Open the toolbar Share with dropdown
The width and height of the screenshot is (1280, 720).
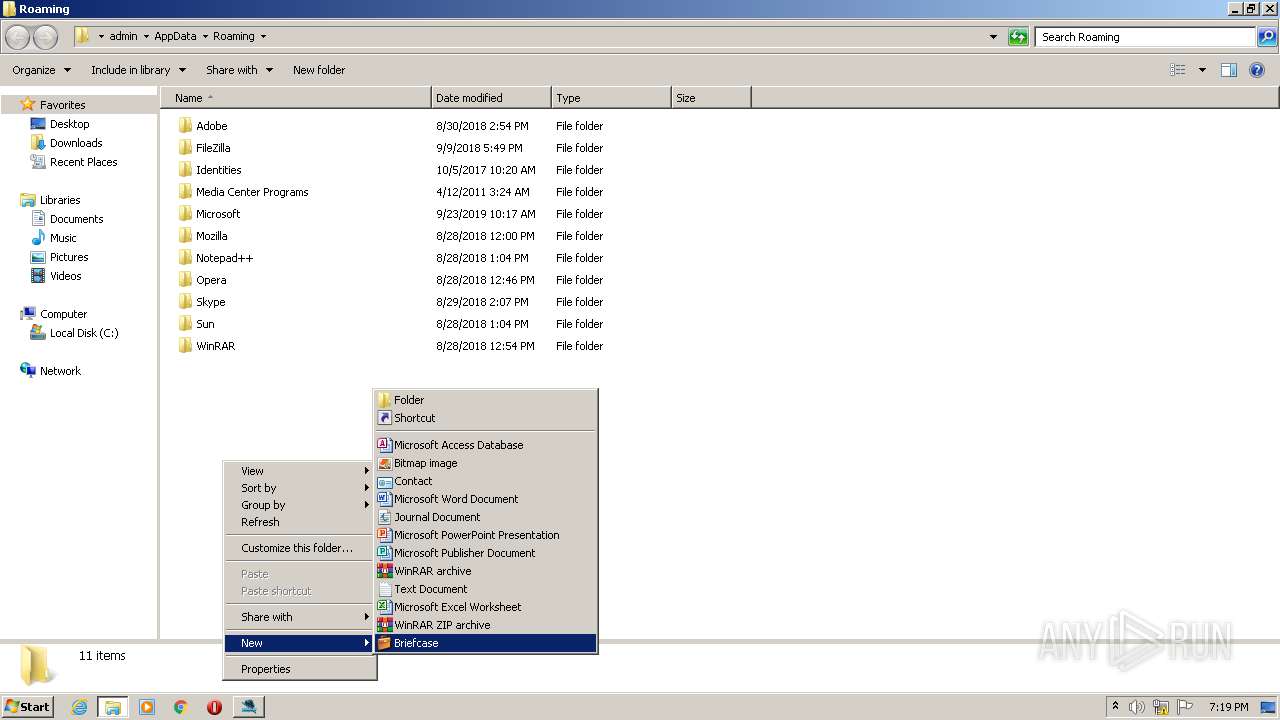click(239, 70)
